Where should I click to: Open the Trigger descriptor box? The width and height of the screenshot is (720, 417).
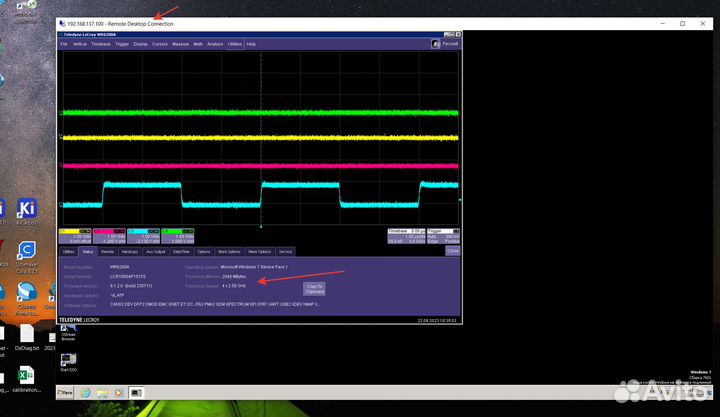[x=444, y=236]
